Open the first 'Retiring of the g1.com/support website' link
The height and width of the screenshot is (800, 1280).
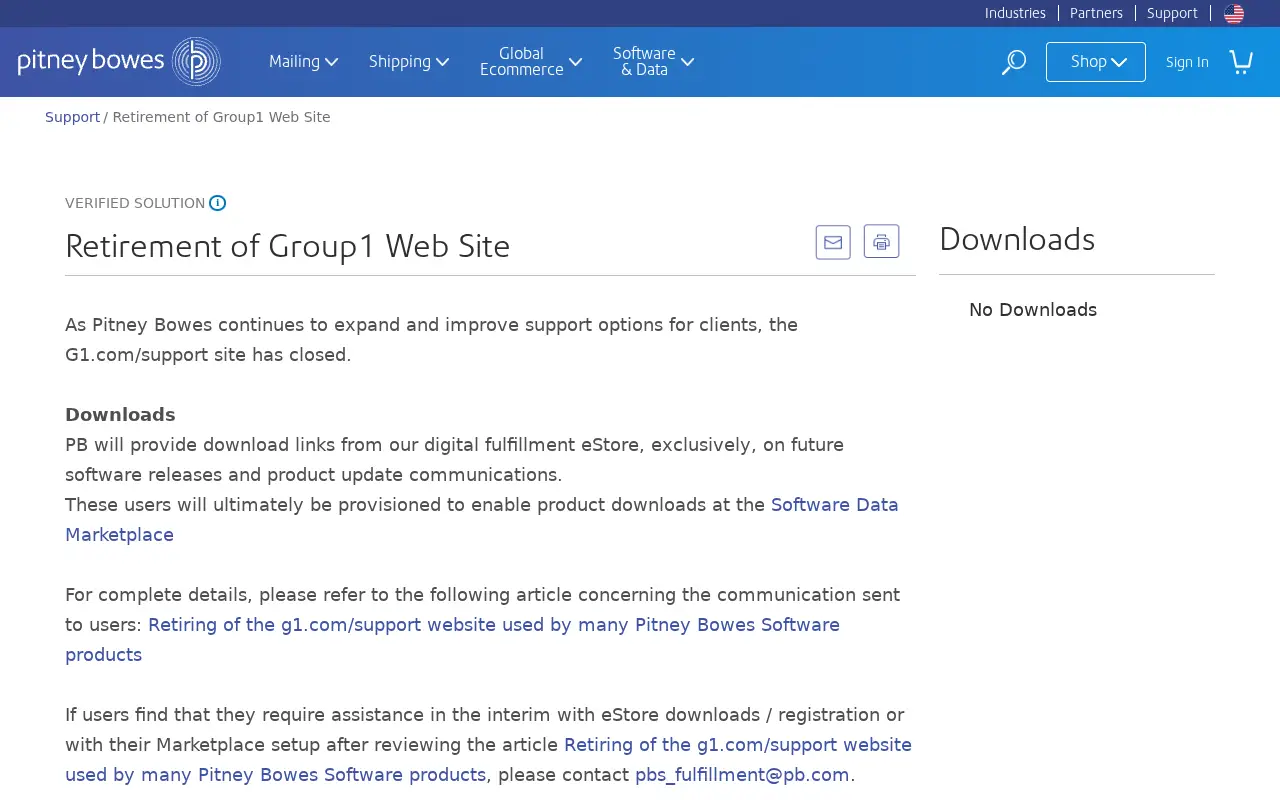pyautogui.click(x=453, y=639)
